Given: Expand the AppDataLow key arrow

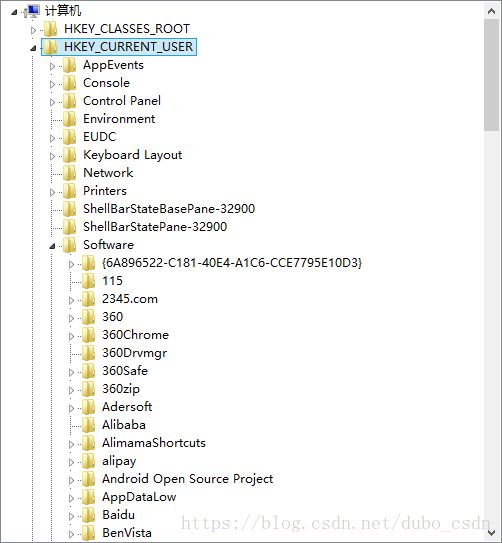Looking at the screenshot, I should point(71,498).
